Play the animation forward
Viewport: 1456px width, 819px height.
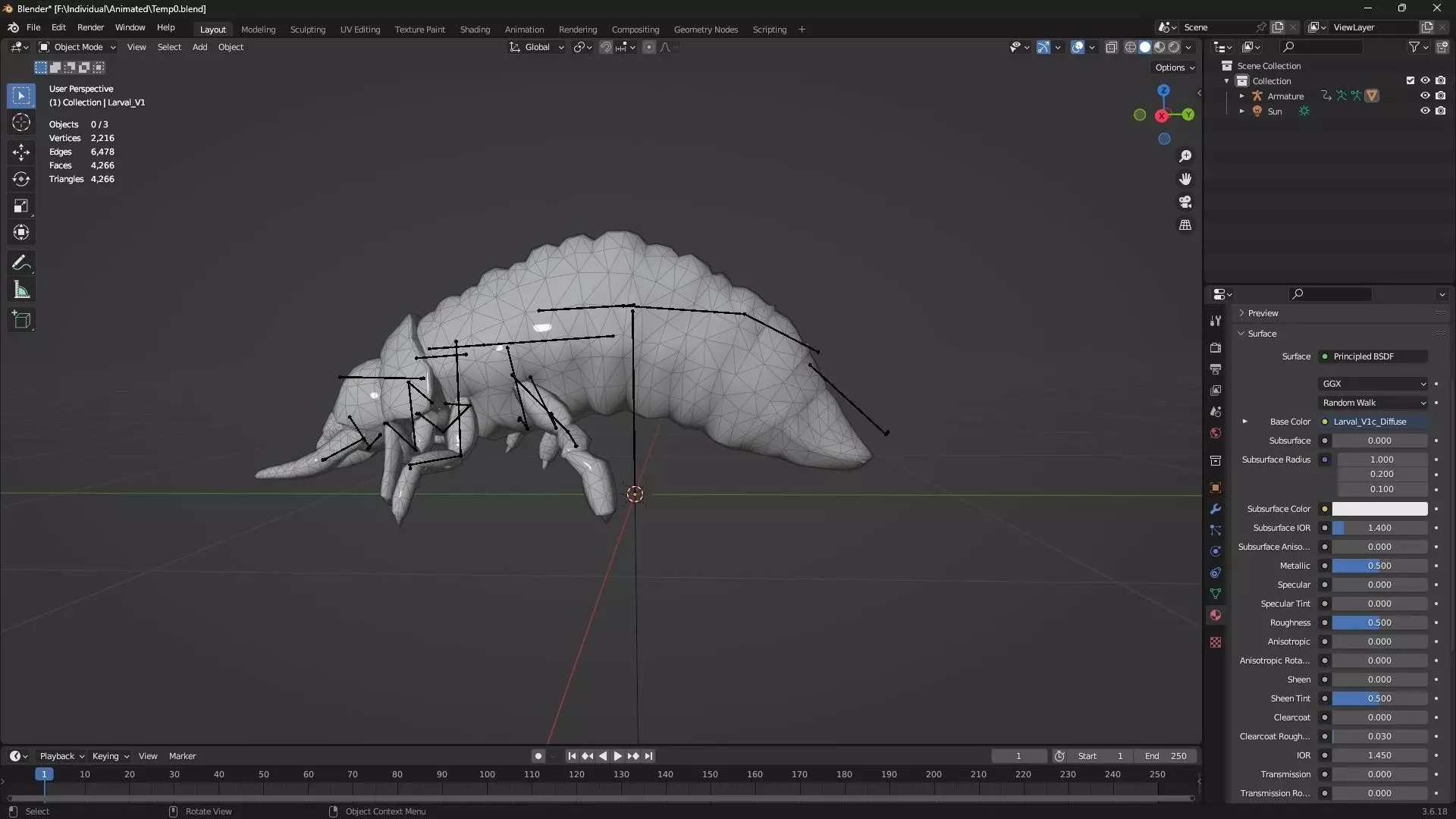coord(617,756)
